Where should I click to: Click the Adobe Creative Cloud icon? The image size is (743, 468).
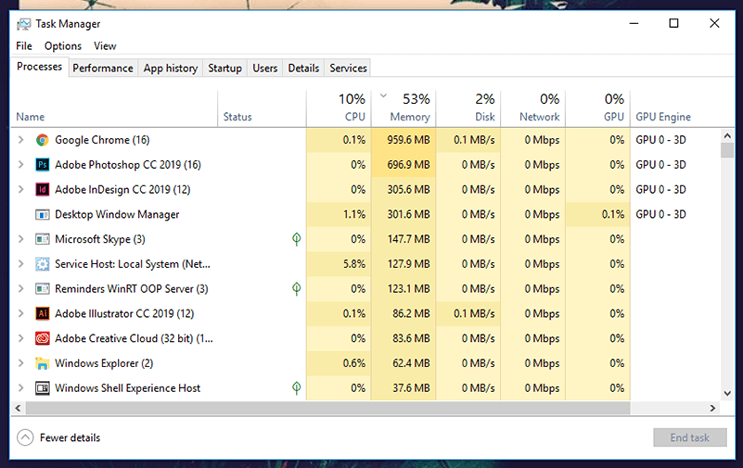[42, 338]
